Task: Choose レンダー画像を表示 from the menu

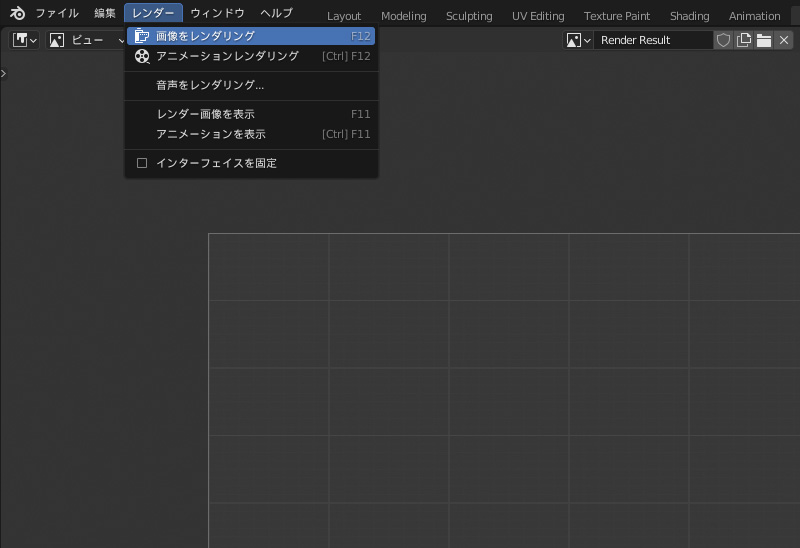Action: coord(205,114)
